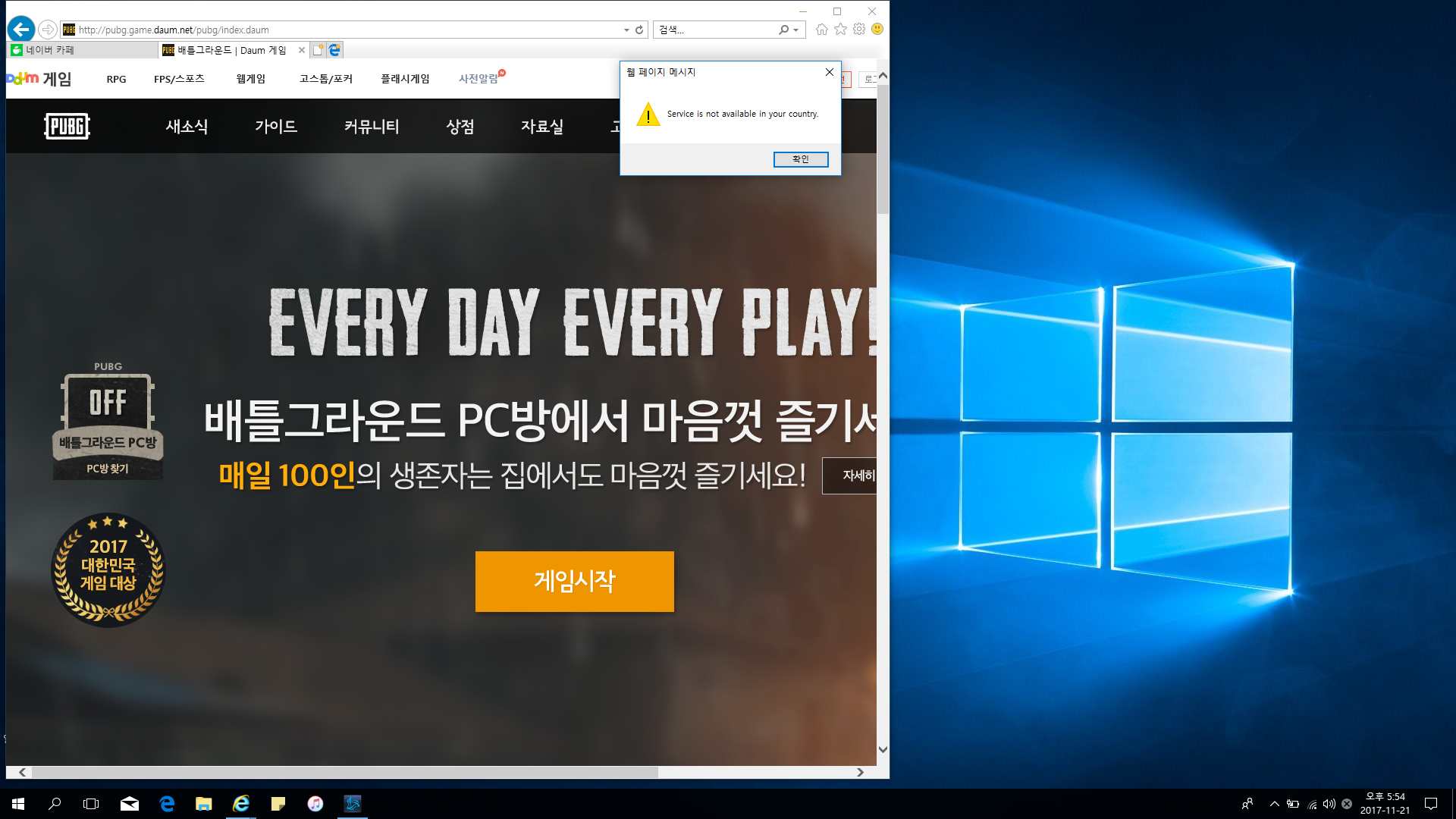Open Sticky Notes from the taskbar
This screenshot has width=1456, height=819.
(278, 804)
